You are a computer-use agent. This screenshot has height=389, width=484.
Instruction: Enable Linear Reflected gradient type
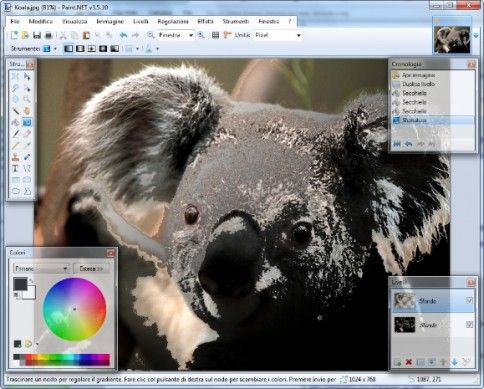tap(80, 49)
